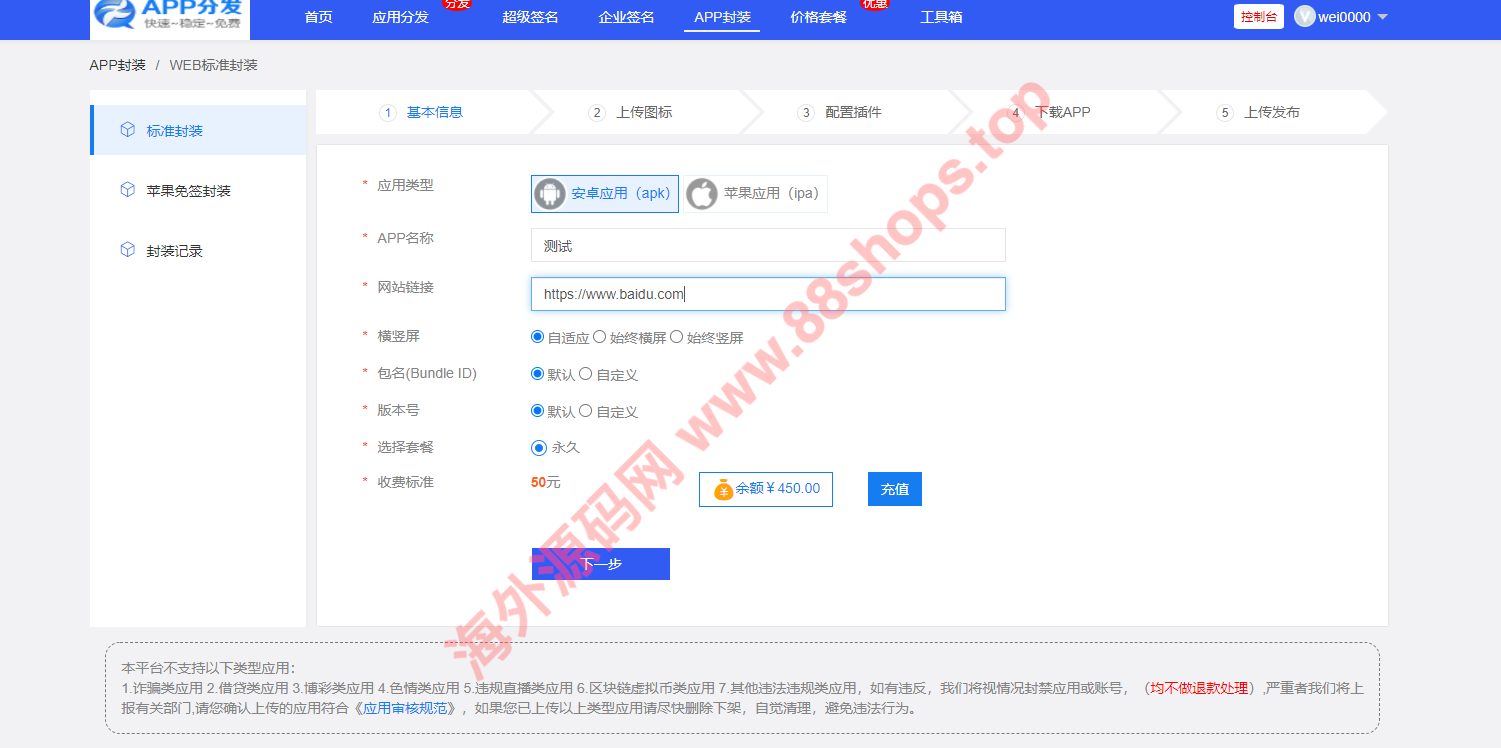The height and width of the screenshot is (748, 1501).
Task: Click the cube icon beside 苹果免签封装
Action: coord(127,190)
